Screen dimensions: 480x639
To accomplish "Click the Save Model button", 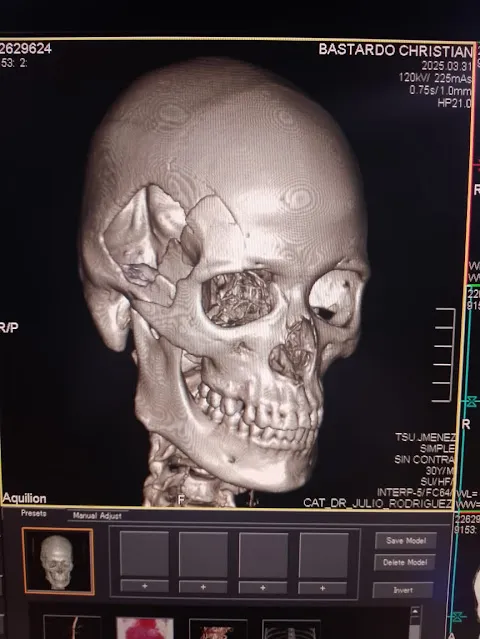I will pos(406,541).
